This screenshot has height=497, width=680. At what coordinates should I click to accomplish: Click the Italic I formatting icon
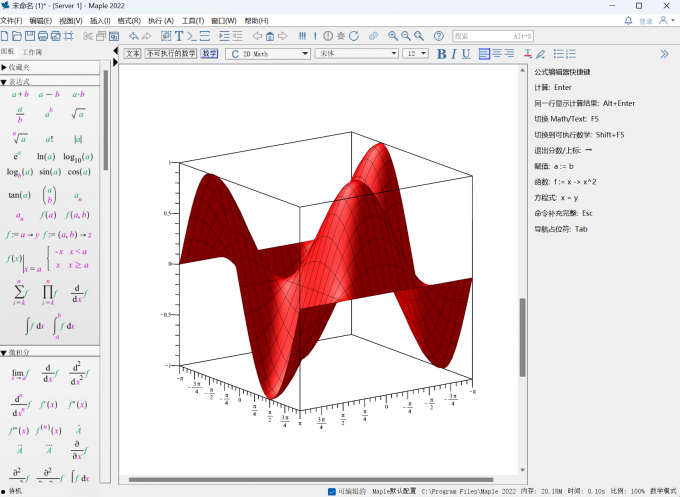click(453, 54)
